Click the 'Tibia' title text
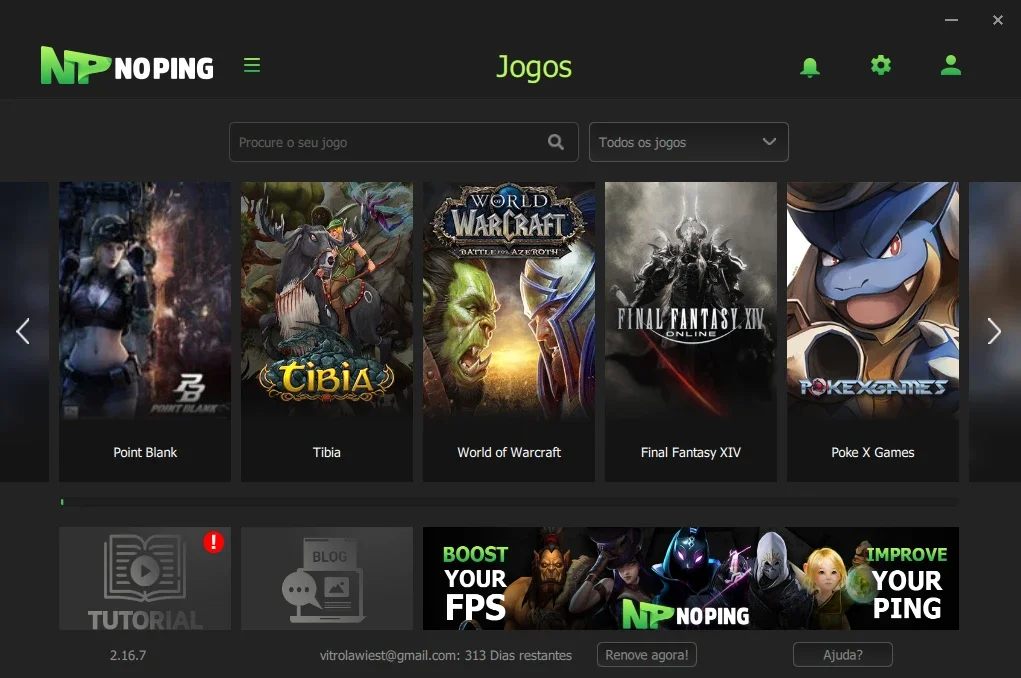 click(x=327, y=453)
